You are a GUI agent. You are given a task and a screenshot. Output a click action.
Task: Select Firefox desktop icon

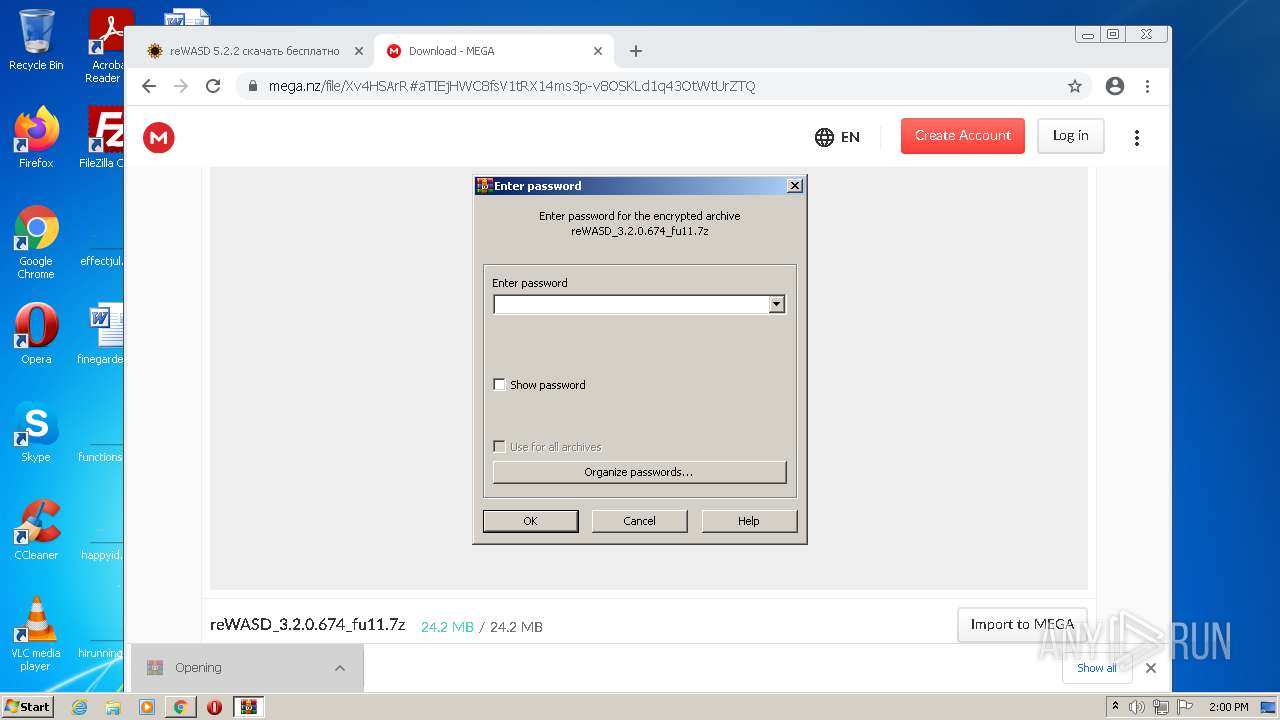pyautogui.click(x=36, y=138)
